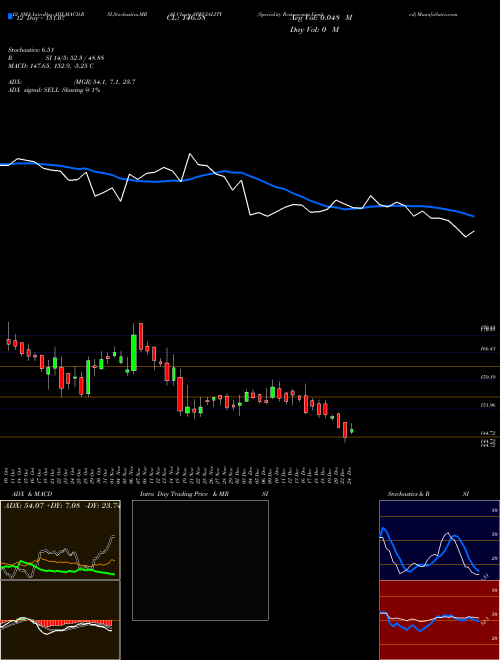Click the 'Day Vol: 0 M' label
Image resolution: width=500 pixels, height=660 pixels.
click(x=314, y=30)
